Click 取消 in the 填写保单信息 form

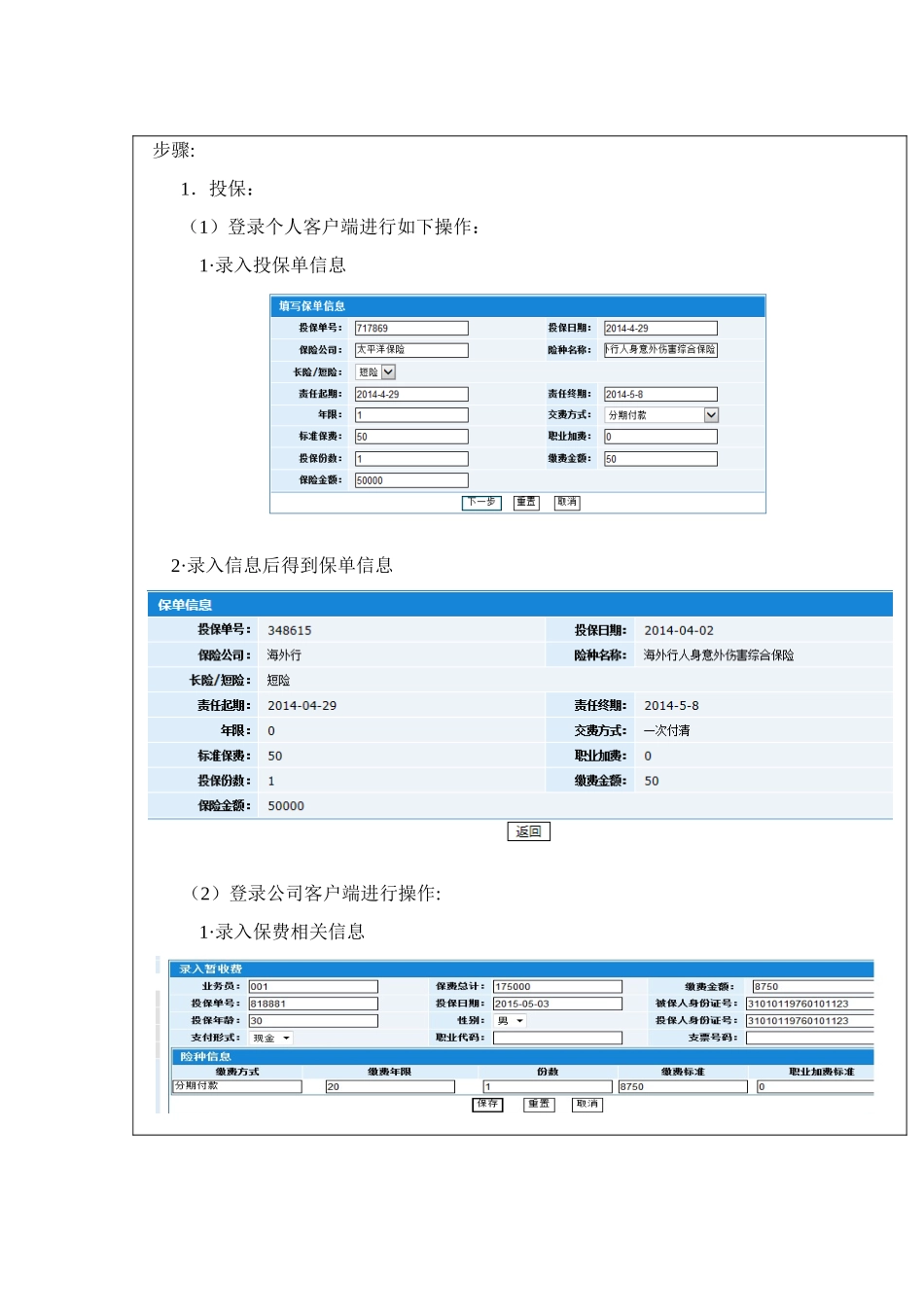coord(567,502)
